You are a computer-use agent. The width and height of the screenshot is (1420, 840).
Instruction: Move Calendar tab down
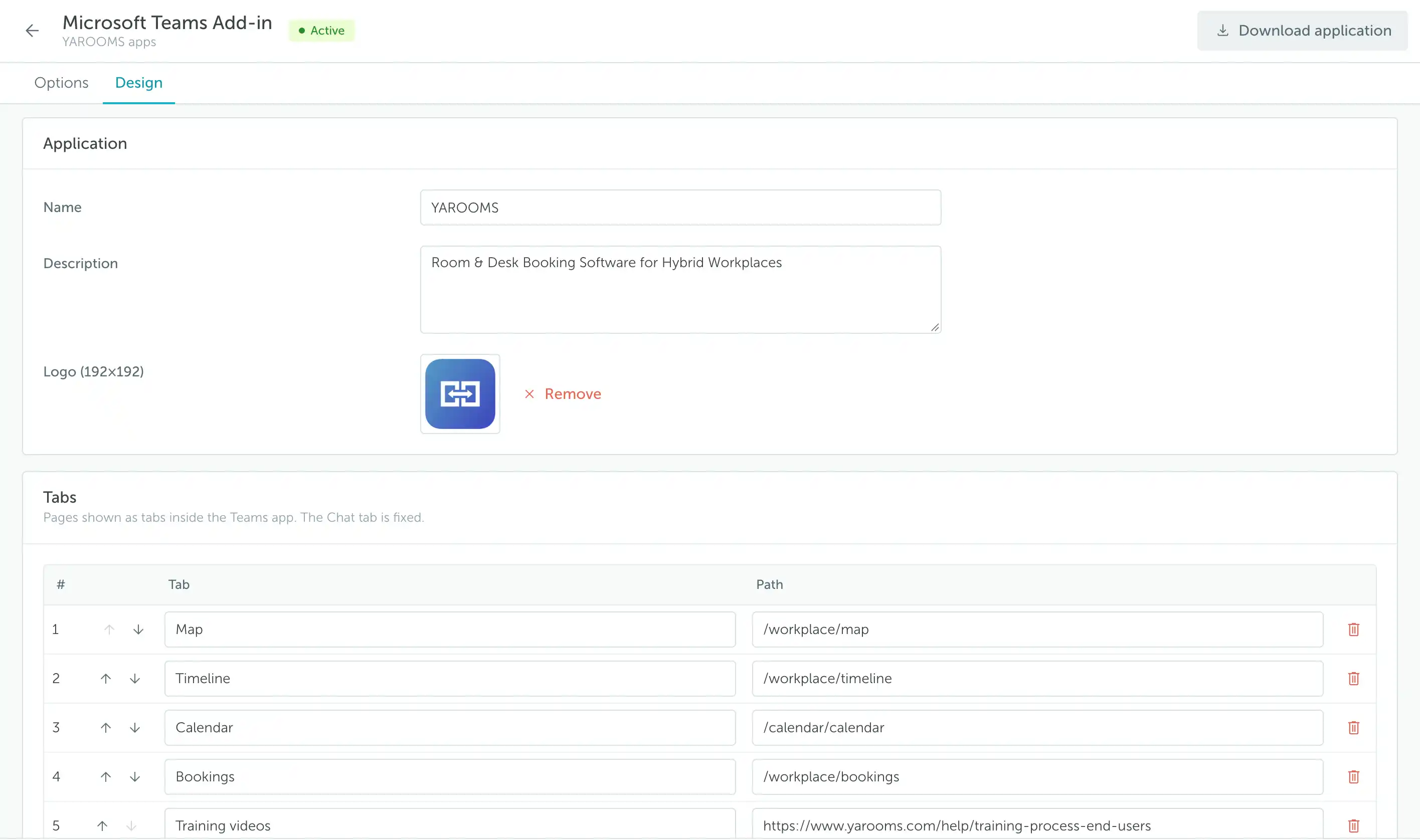pos(135,728)
